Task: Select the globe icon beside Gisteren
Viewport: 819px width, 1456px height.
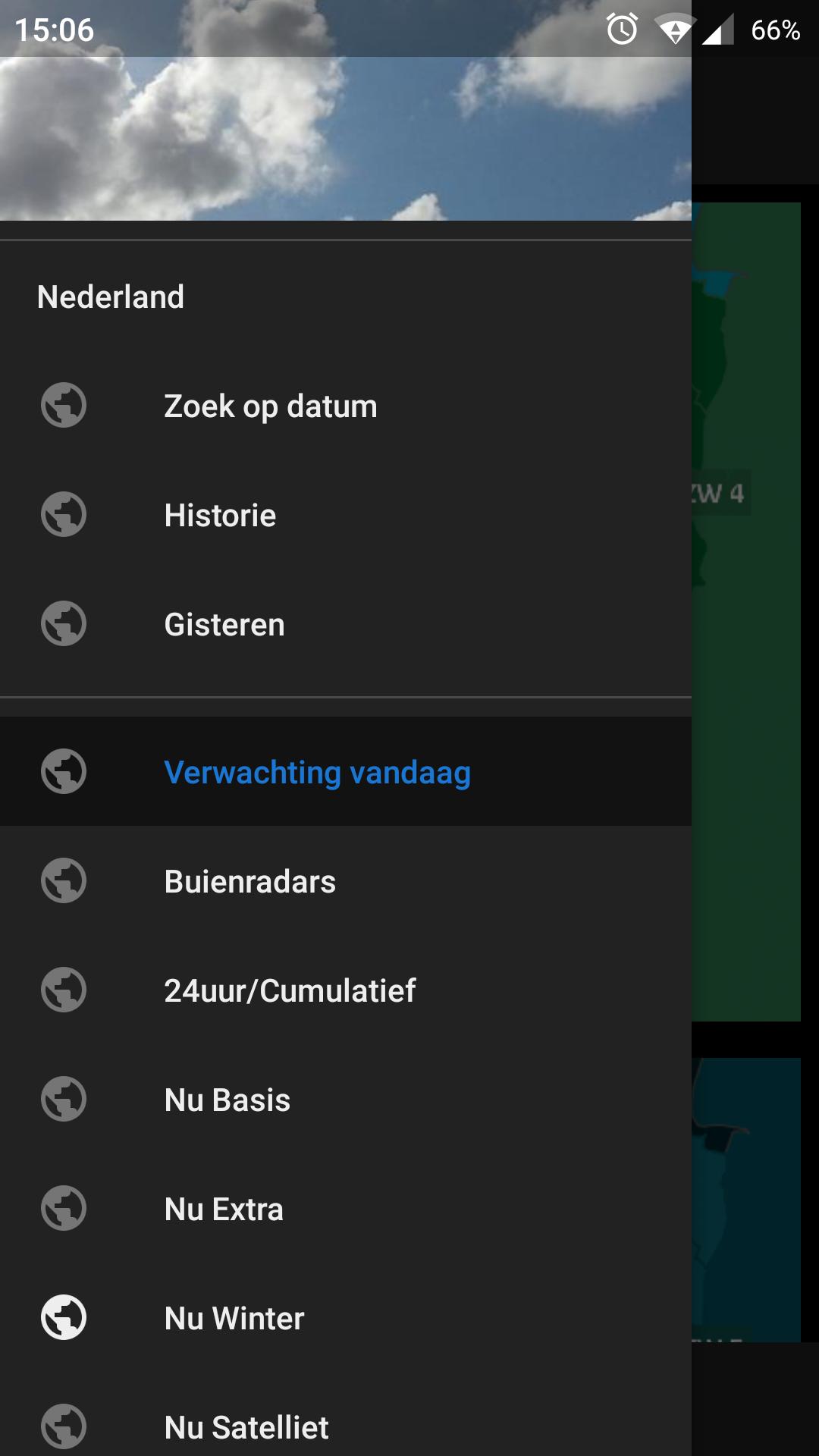Action: point(63,623)
